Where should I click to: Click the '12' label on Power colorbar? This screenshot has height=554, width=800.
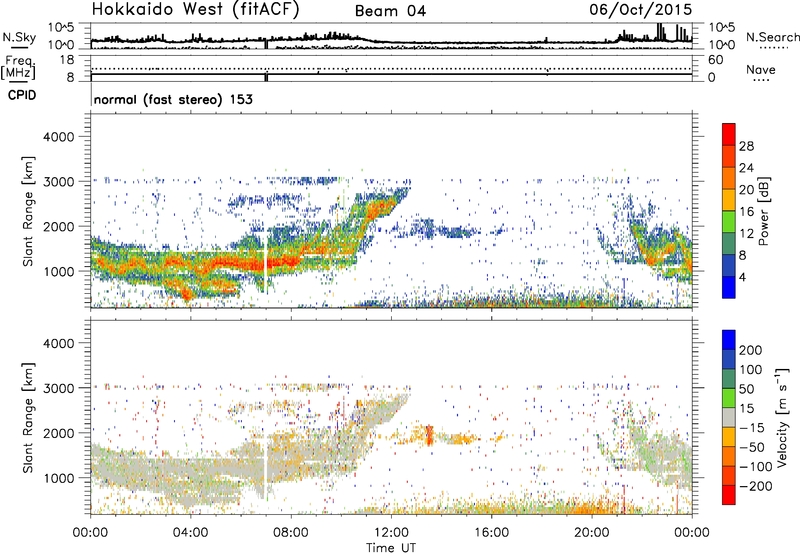(746, 234)
